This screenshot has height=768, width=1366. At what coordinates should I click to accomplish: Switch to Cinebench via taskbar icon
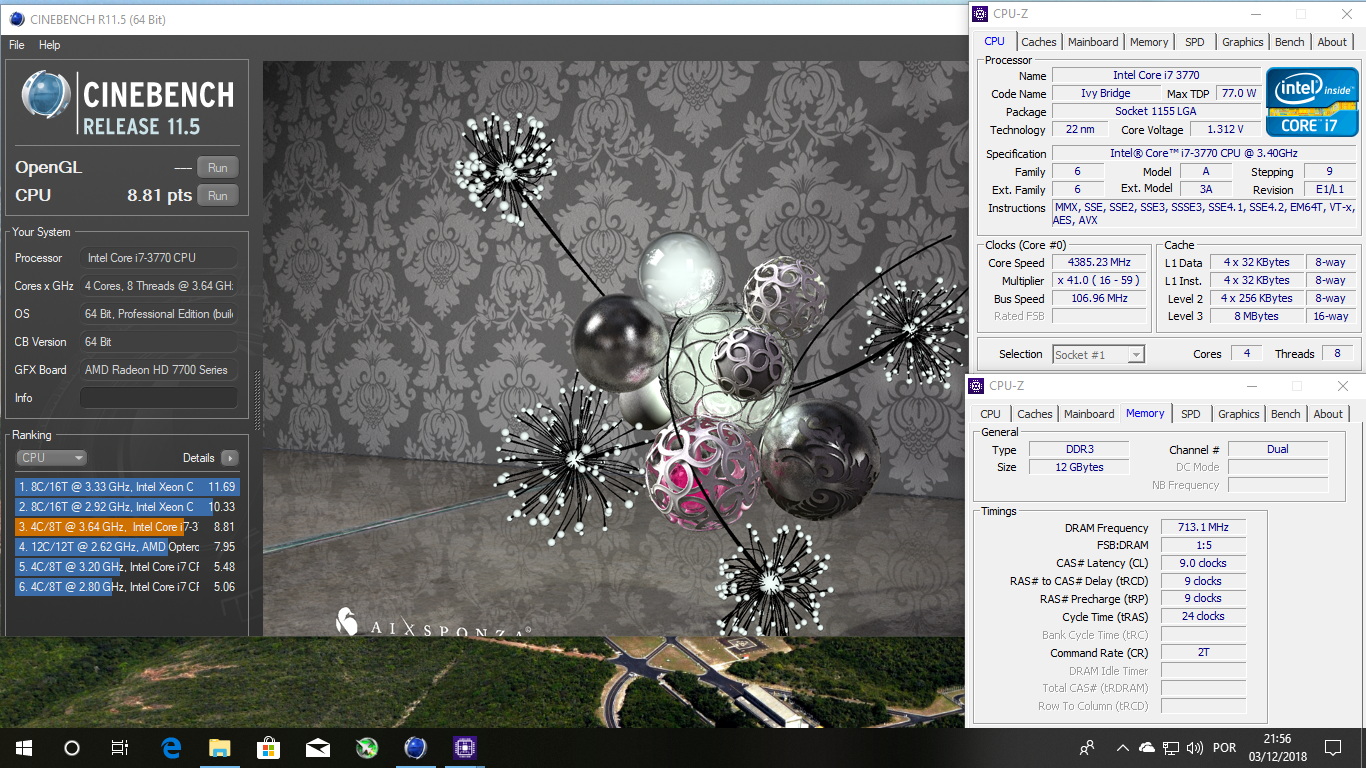pos(416,748)
